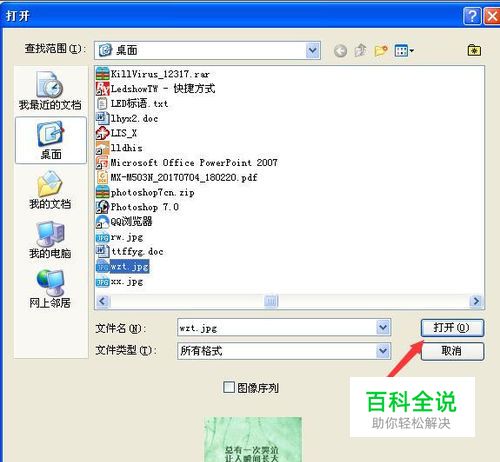
Task: Select QQ浏览器 shortcut
Action: pyautogui.click(x=124, y=222)
